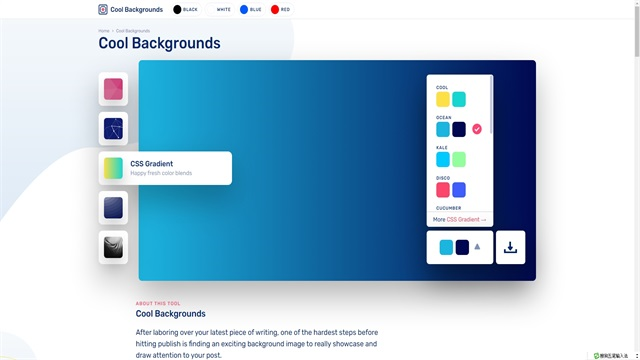640x360 pixels.
Task: Pick the green Kale swatch
Action: pos(459,160)
